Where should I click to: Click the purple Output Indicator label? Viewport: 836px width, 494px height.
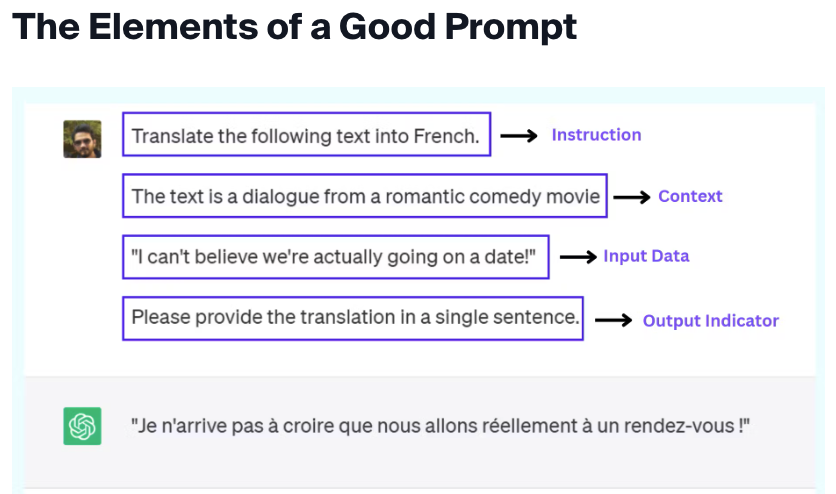point(711,321)
